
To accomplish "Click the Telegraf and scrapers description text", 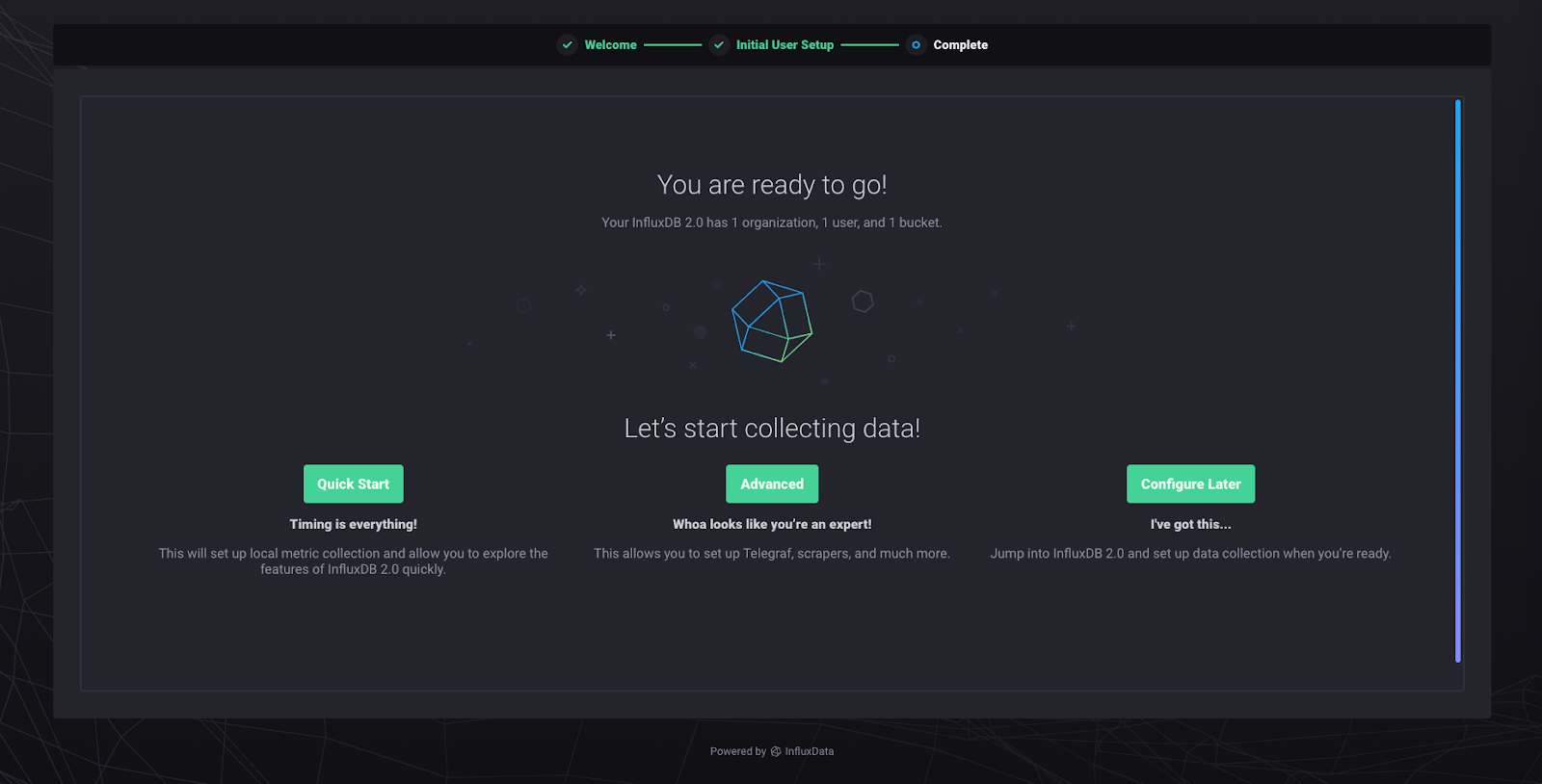I will pos(772,553).
